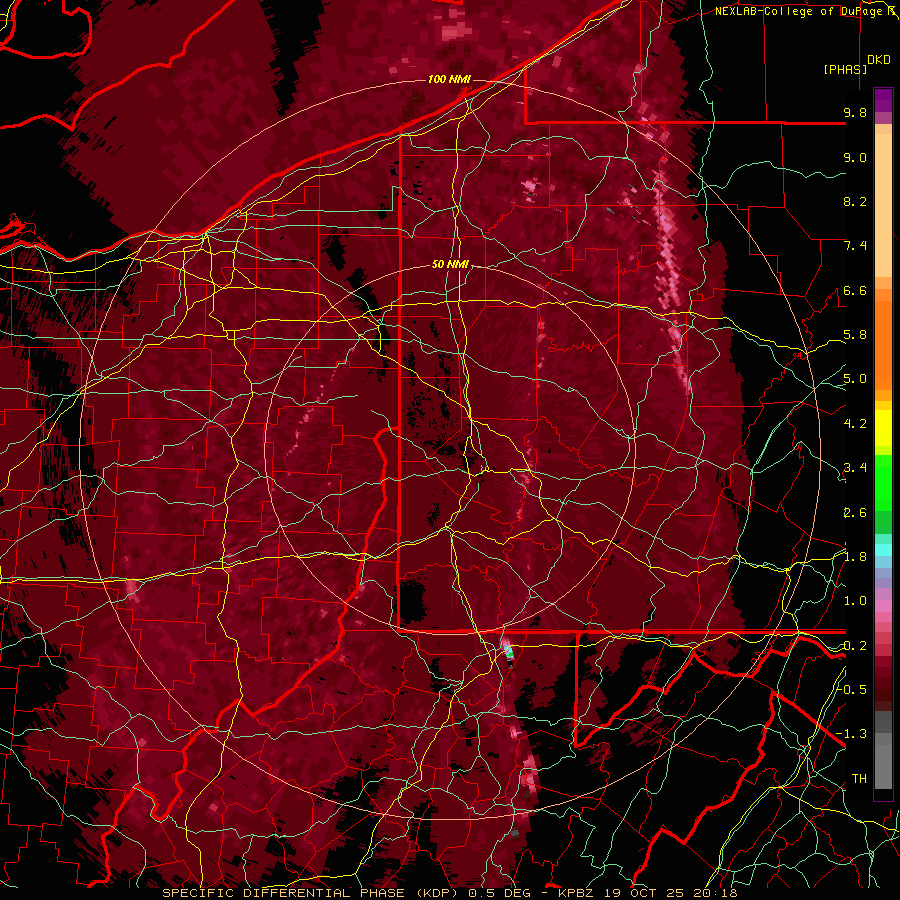Click the 9.8 value on the scale
Screen dimensions: 900x900
[x=855, y=112]
